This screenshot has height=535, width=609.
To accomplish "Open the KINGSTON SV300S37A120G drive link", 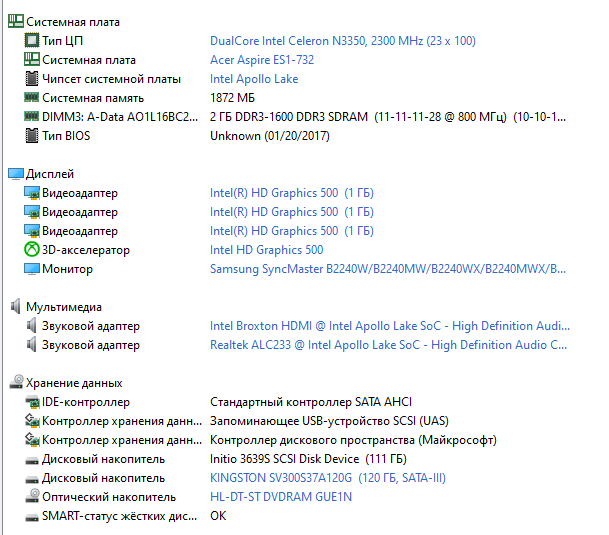I will (x=328, y=477).
